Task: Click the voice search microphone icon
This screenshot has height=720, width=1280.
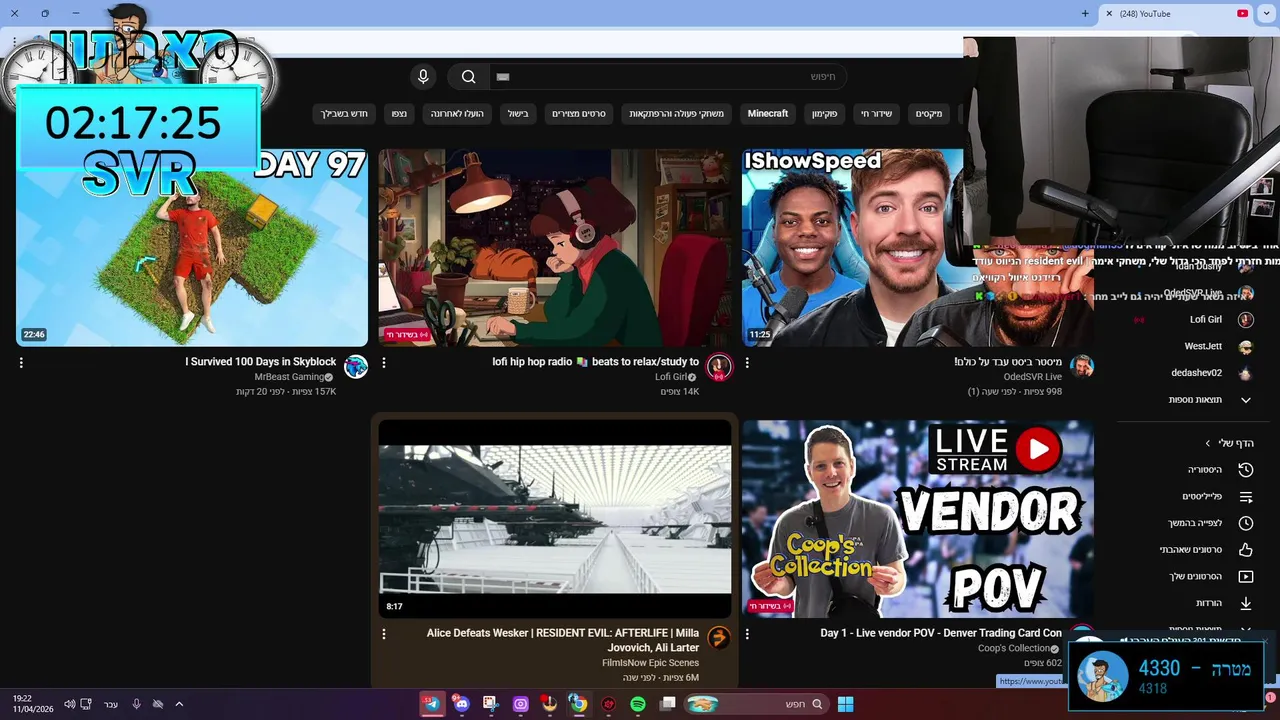Action: (423, 77)
